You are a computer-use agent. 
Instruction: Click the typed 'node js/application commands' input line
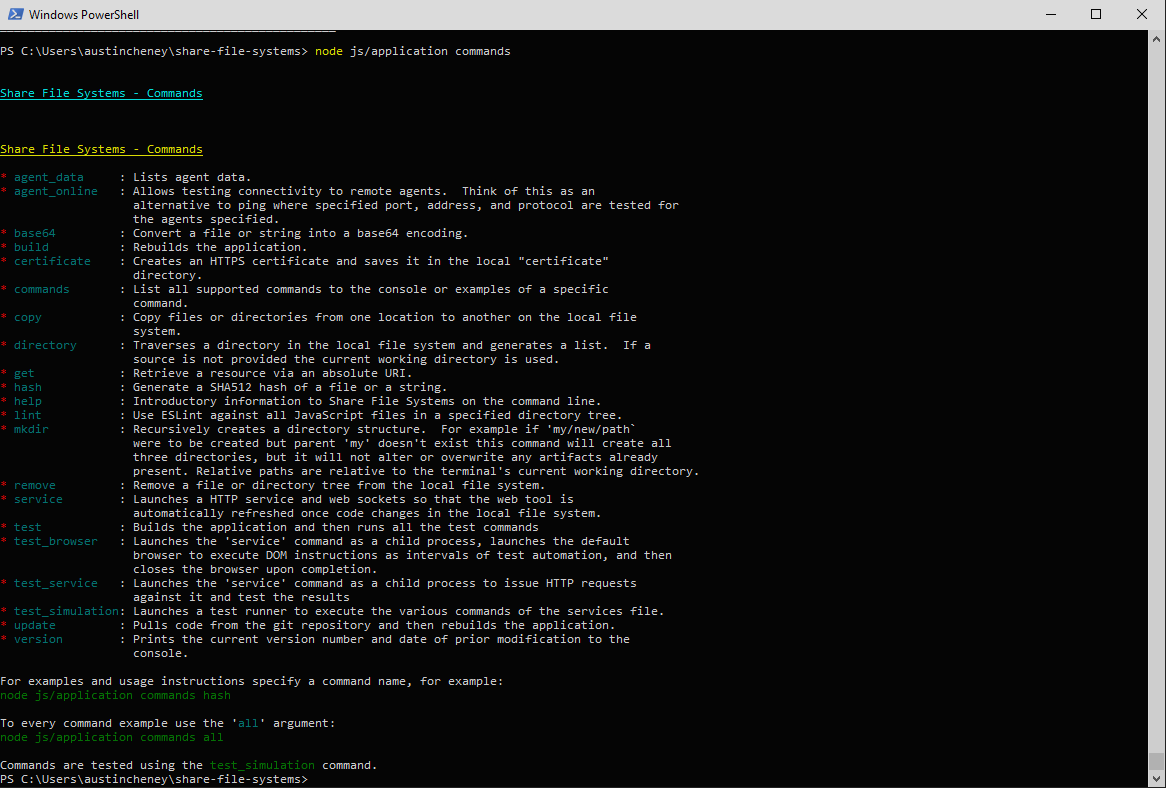pyautogui.click(x=413, y=51)
